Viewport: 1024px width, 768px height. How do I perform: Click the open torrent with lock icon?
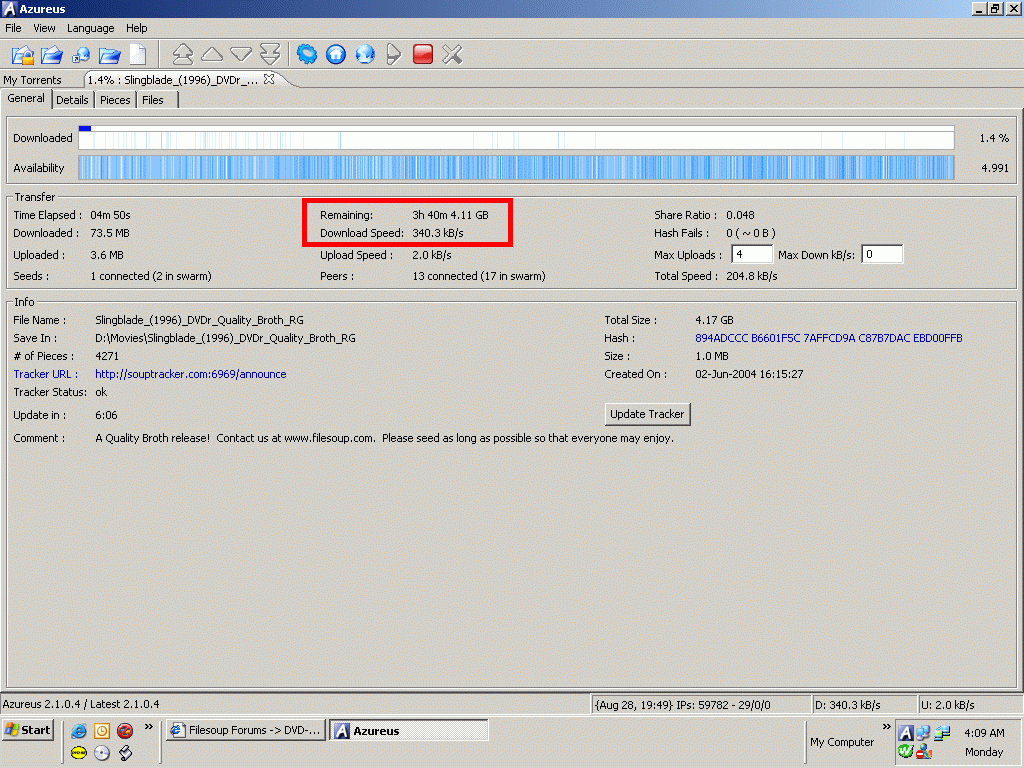pyautogui.click(x=23, y=55)
